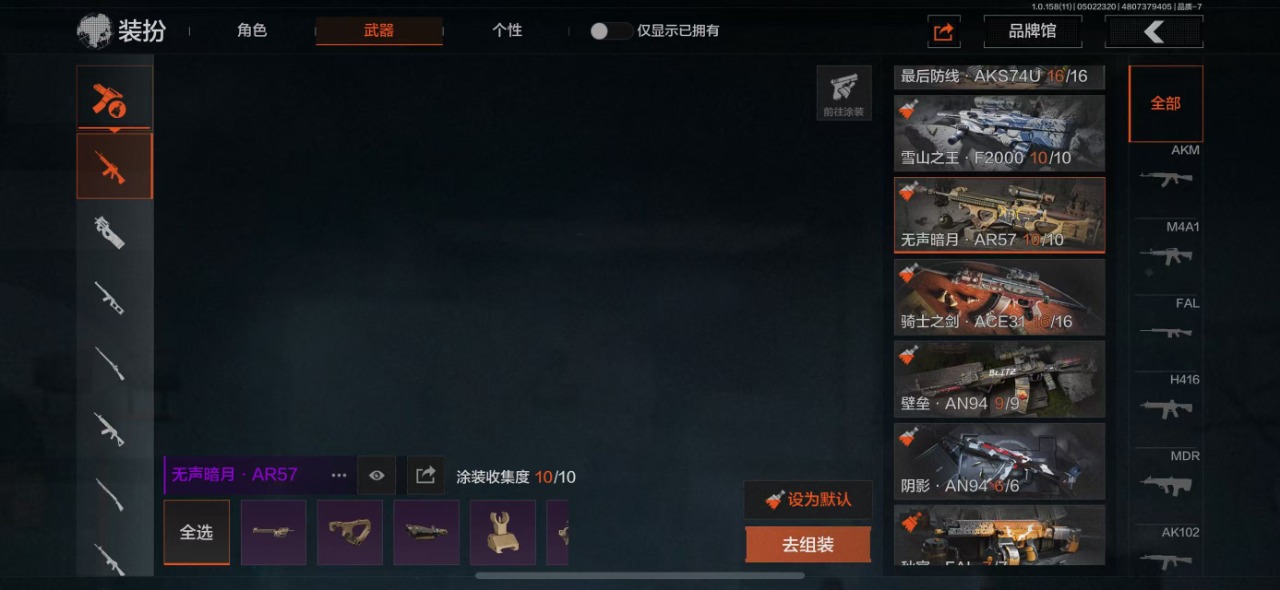This screenshot has height=590, width=1280.
Task: Select the assault rifle category icon
Action: pyautogui.click(x=114, y=166)
